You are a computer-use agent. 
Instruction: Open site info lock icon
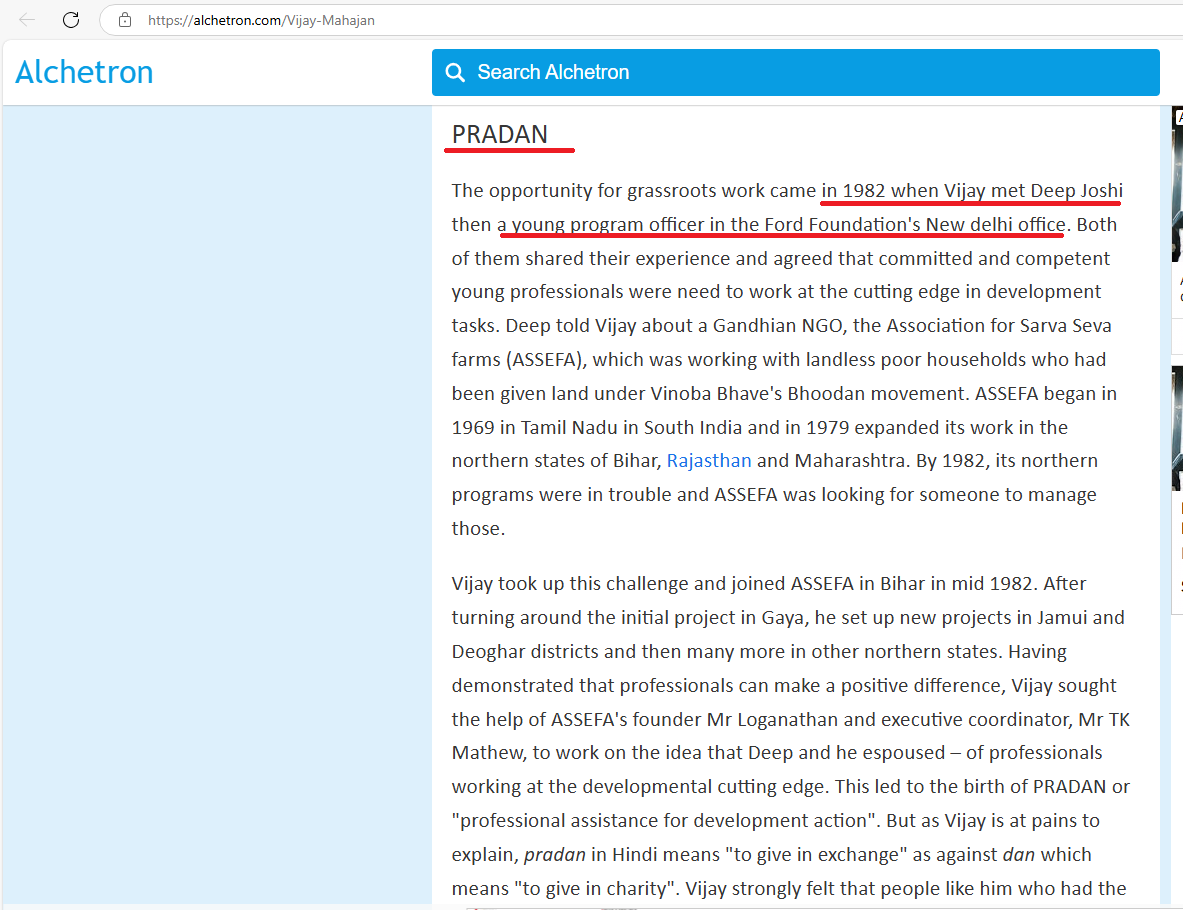click(x=125, y=20)
